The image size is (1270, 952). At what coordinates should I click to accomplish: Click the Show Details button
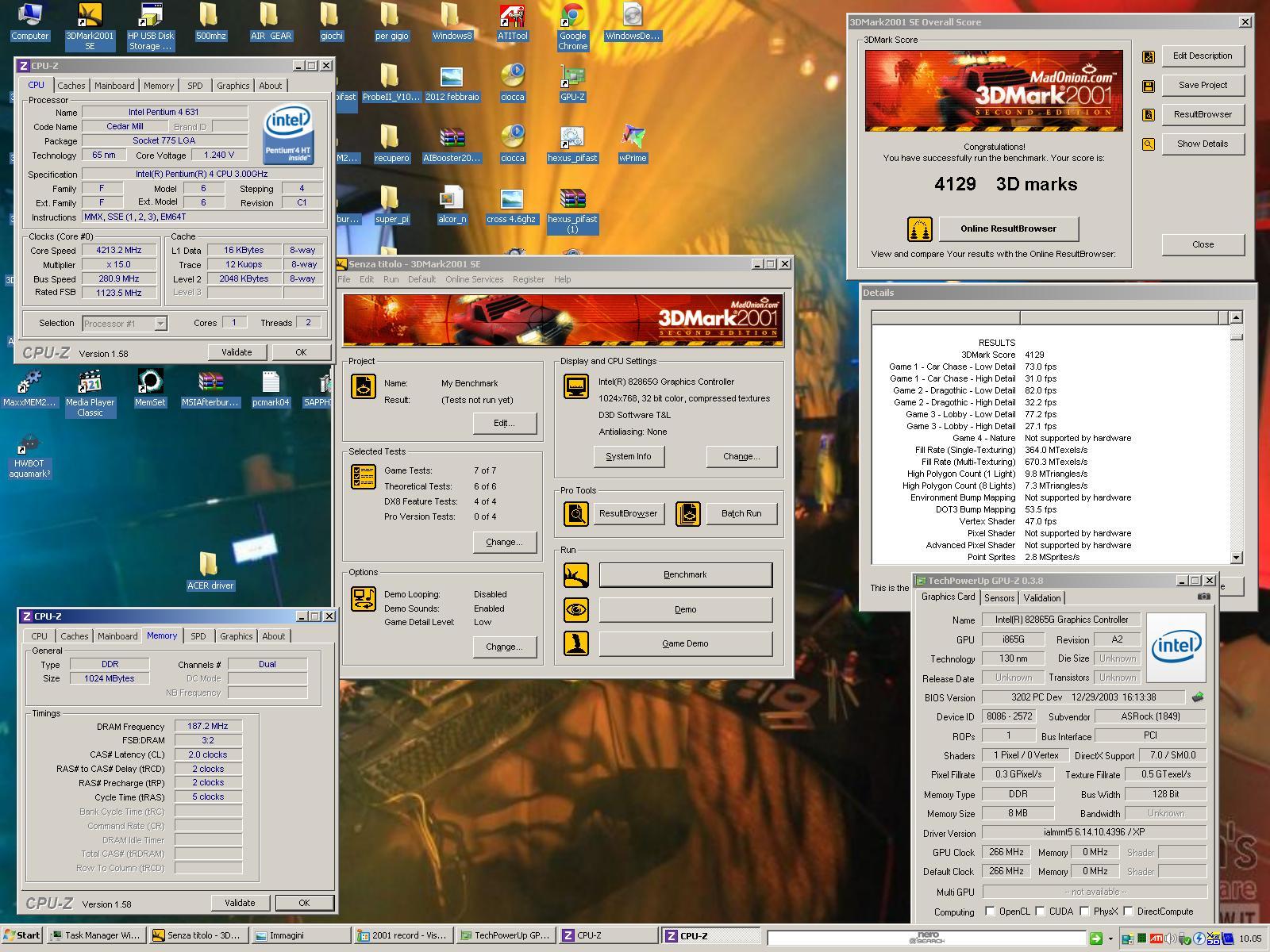(1203, 144)
